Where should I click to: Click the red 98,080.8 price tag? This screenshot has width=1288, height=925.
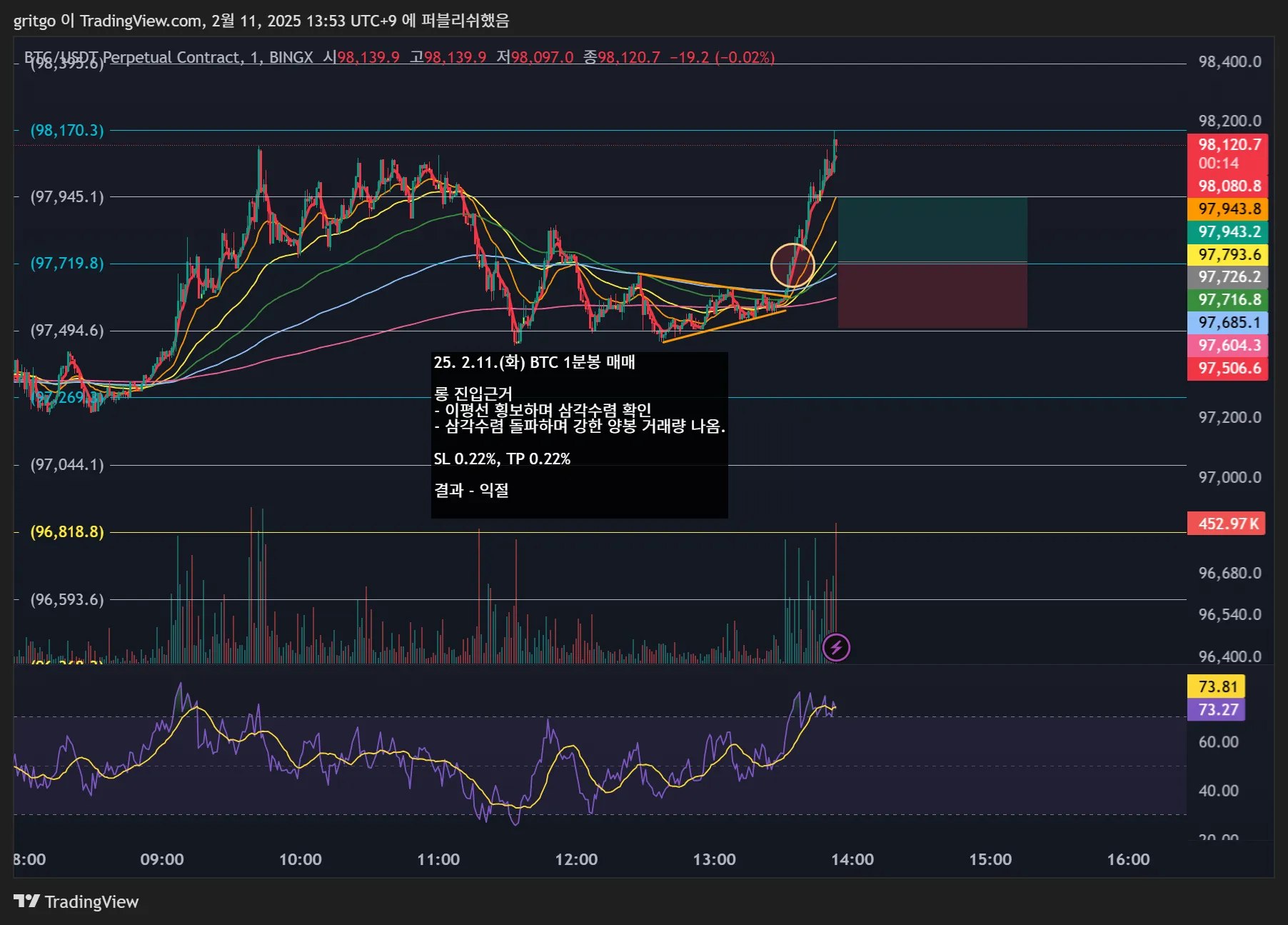[1227, 186]
